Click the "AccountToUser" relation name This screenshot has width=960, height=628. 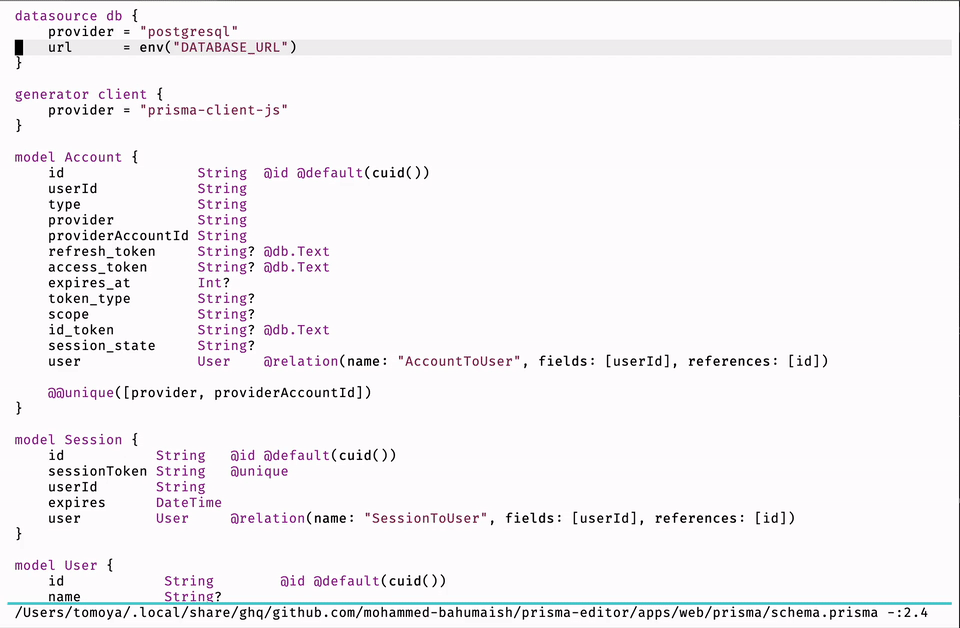pos(459,361)
